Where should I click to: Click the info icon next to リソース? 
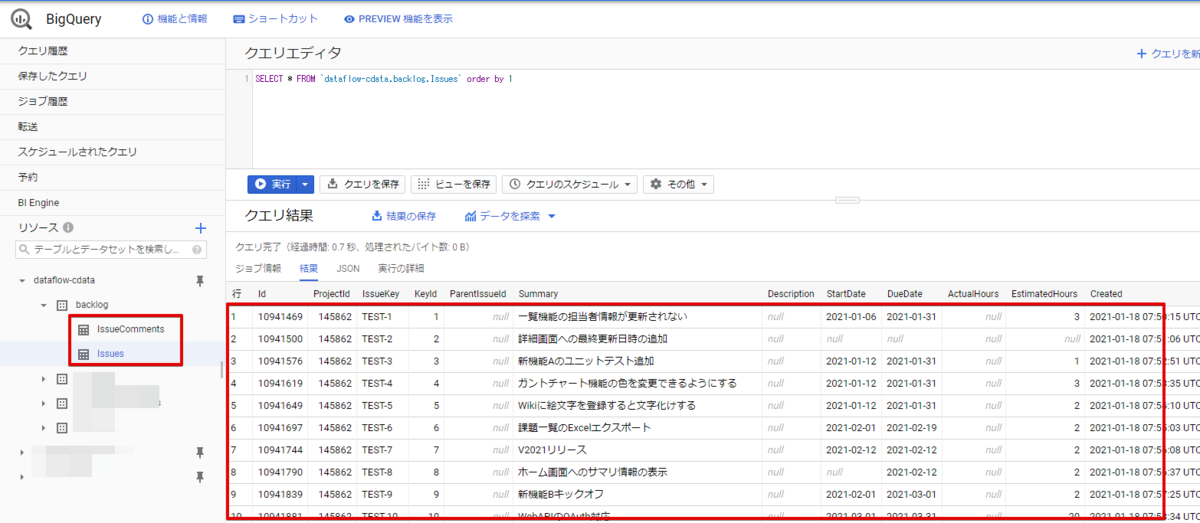point(69,228)
